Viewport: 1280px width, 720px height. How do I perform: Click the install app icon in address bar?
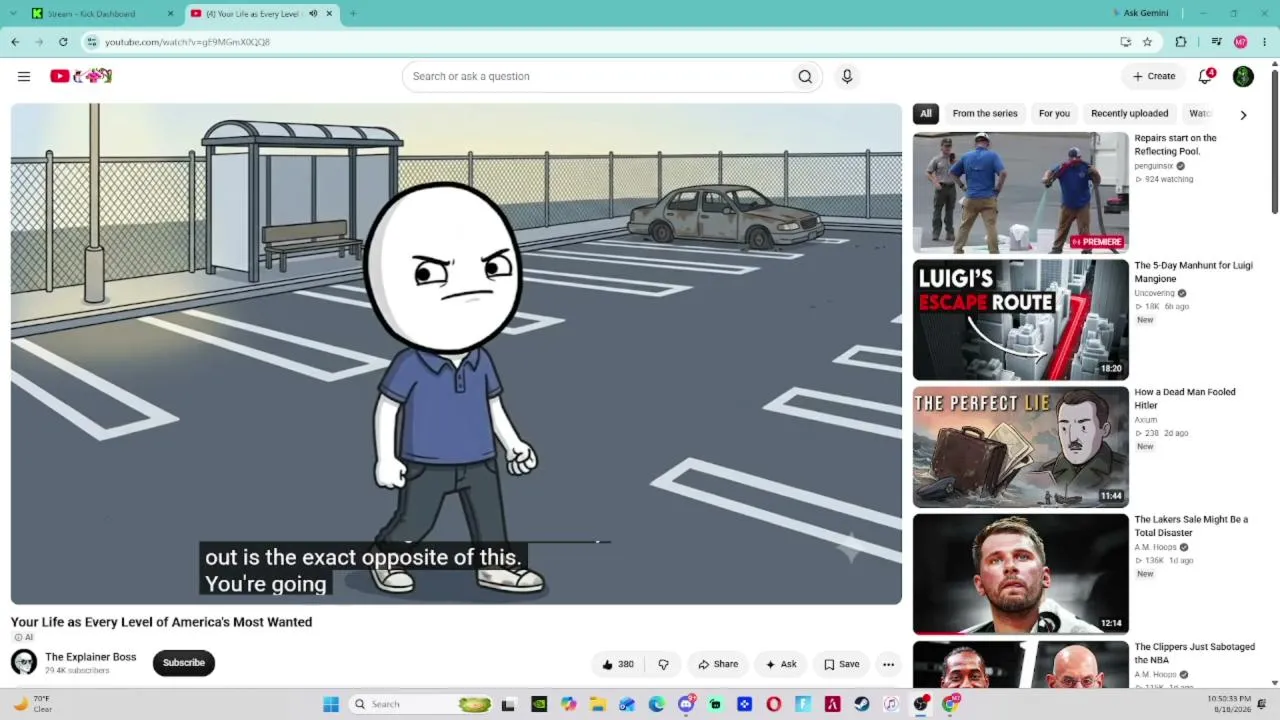(x=1126, y=42)
